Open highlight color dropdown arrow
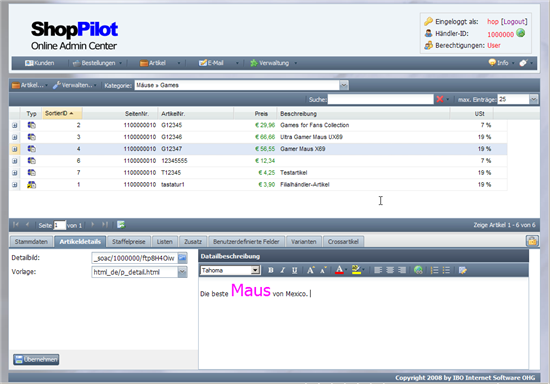The height and width of the screenshot is (384, 550). tap(363, 270)
